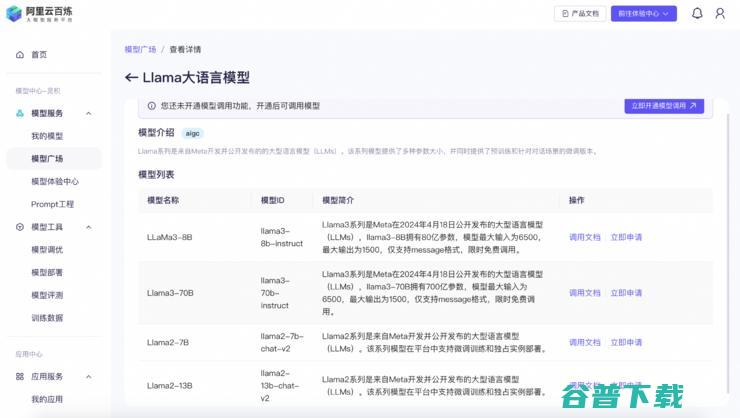The height and width of the screenshot is (418, 740).
Task: Click the llama2-7b-chat-v2 model ID
Action: (x=282, y=342)
